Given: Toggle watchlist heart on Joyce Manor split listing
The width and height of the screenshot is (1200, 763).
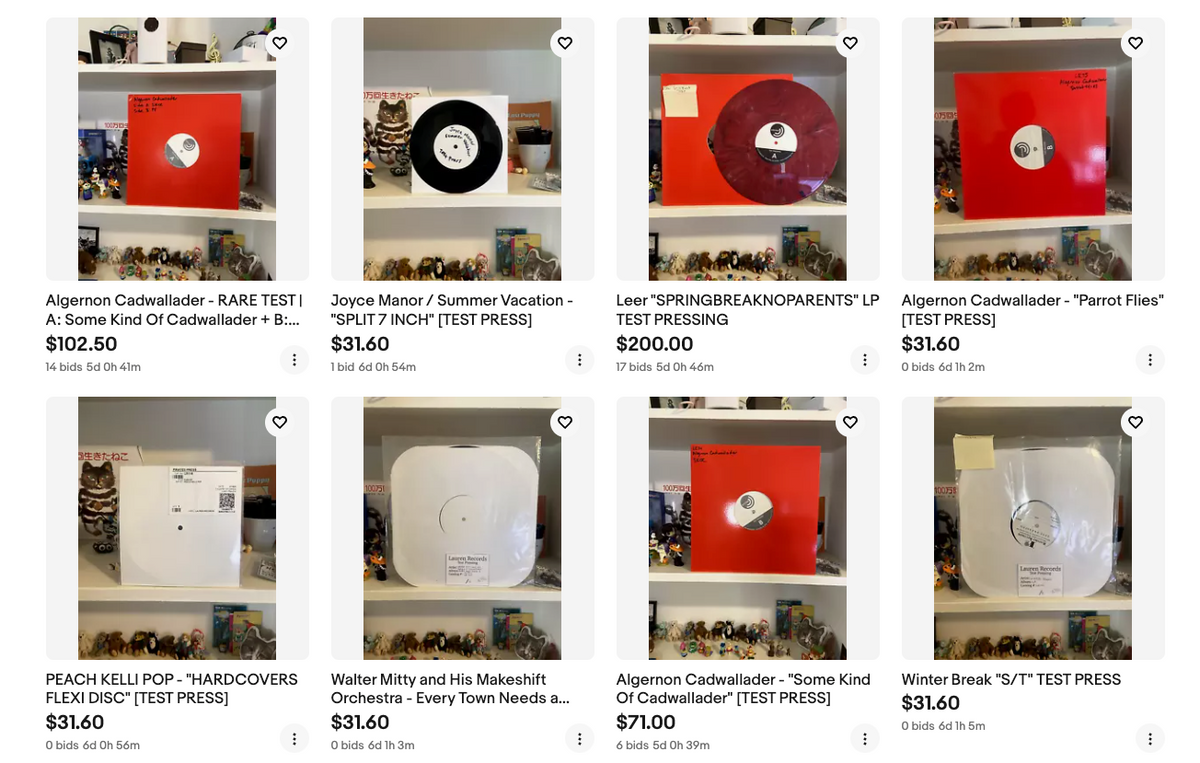Looking at the screenshot, I should click(565, 43).
